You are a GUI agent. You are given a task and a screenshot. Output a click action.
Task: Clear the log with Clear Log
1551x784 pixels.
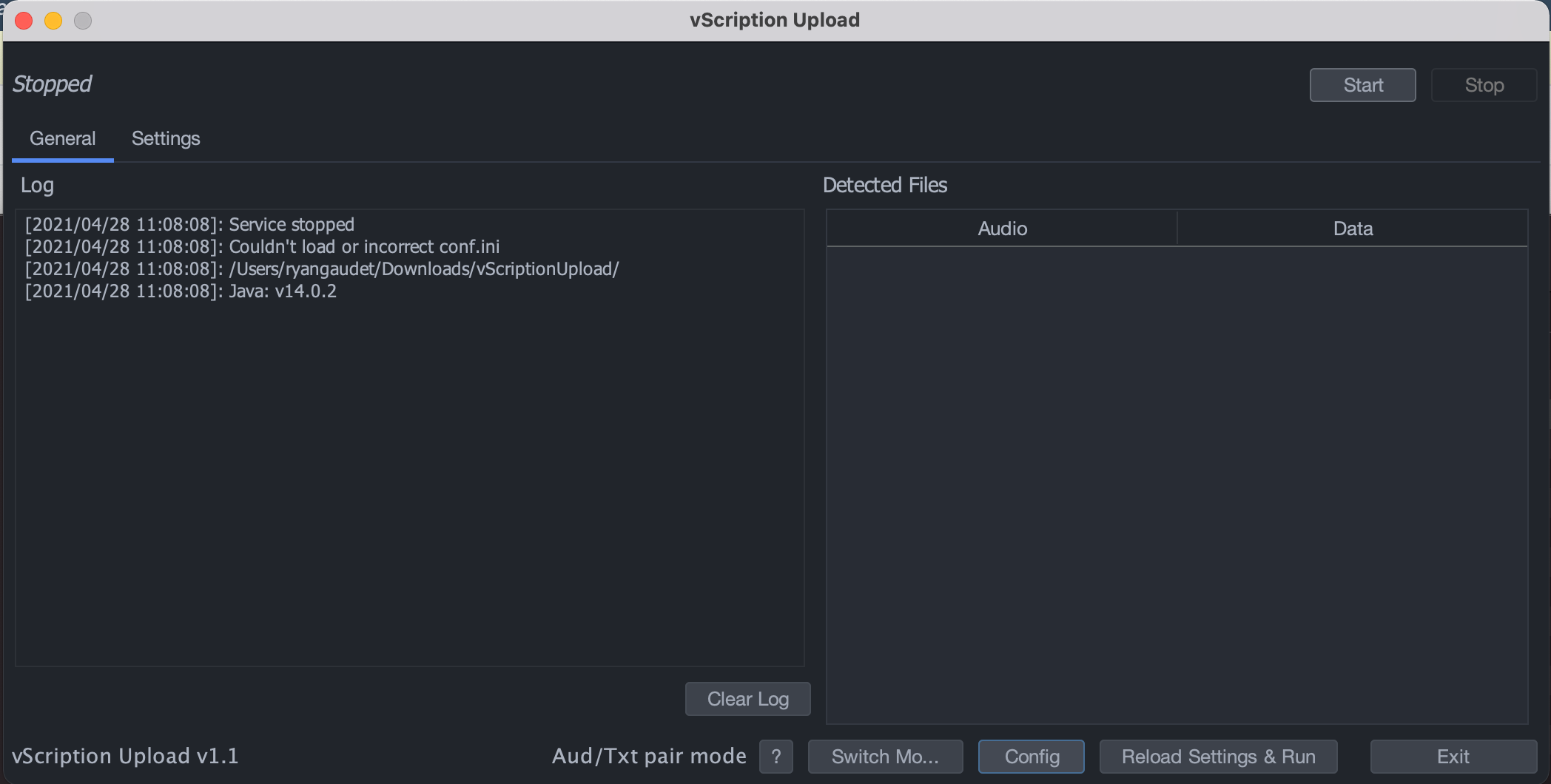(x=748, y=699)
